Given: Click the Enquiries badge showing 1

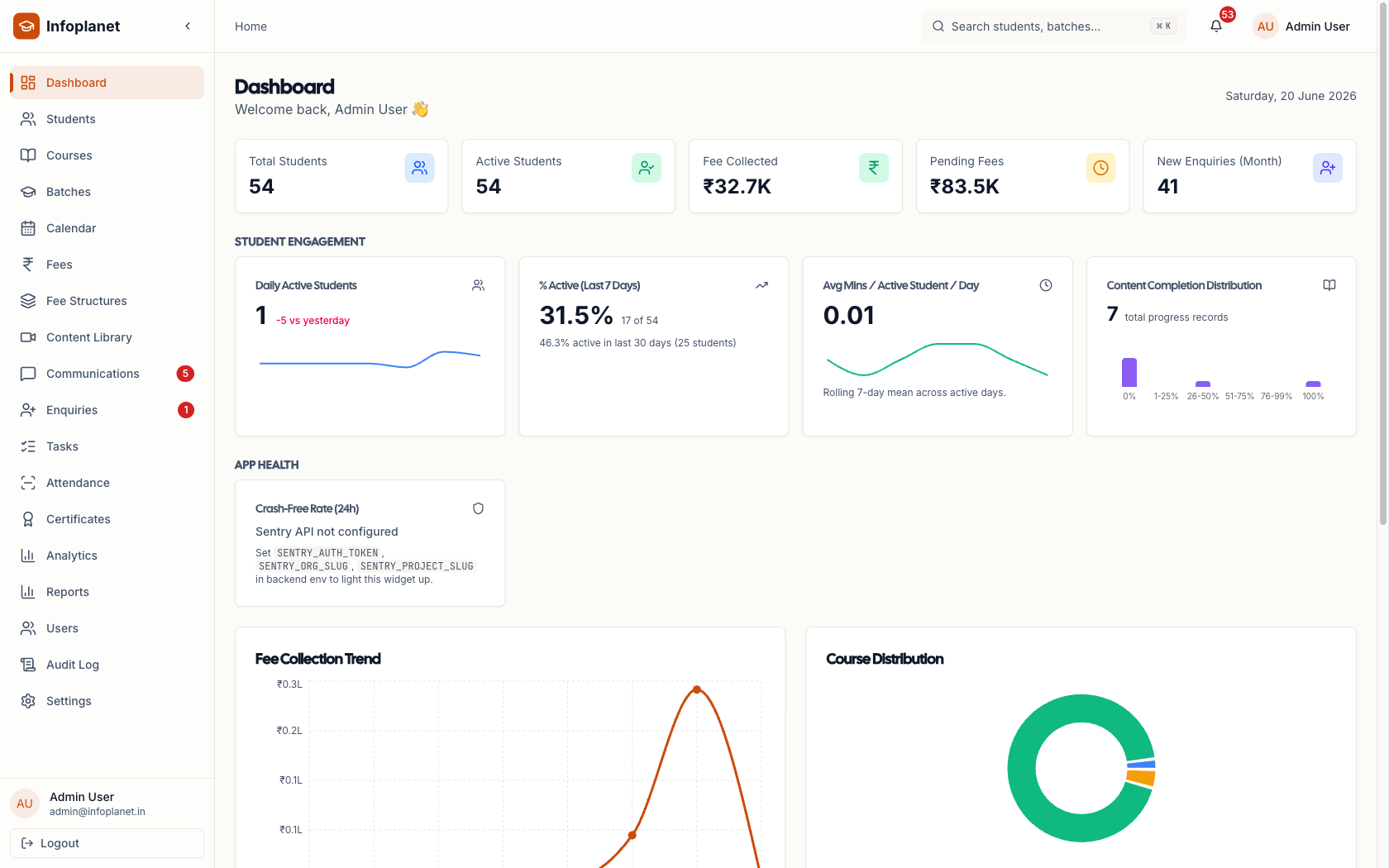Looking at the screenshot, I should [186, 410].
